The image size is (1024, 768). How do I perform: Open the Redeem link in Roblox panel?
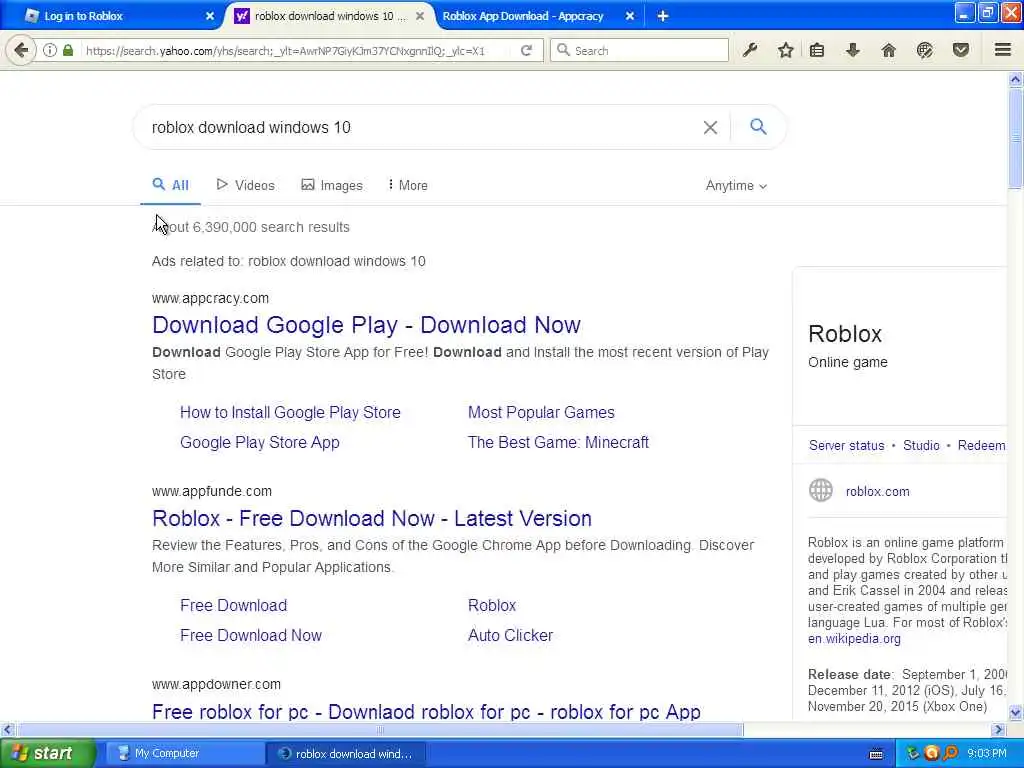point(981,445)
